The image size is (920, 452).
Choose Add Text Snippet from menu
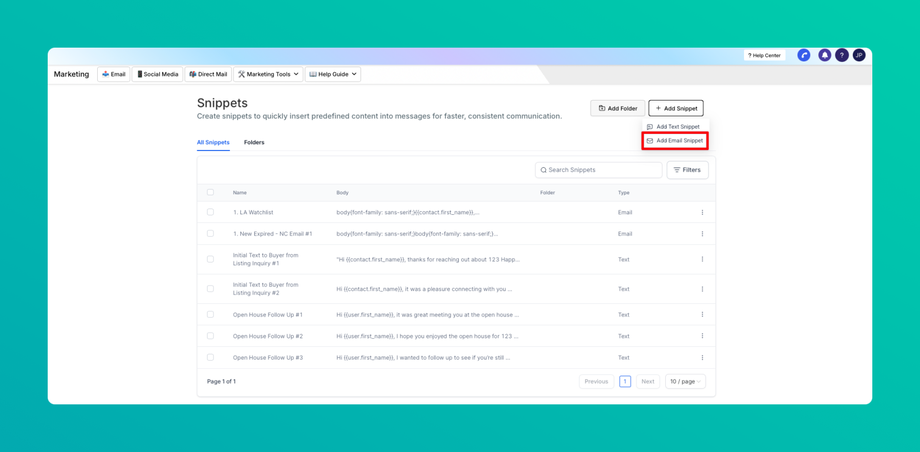click(673, 127)
